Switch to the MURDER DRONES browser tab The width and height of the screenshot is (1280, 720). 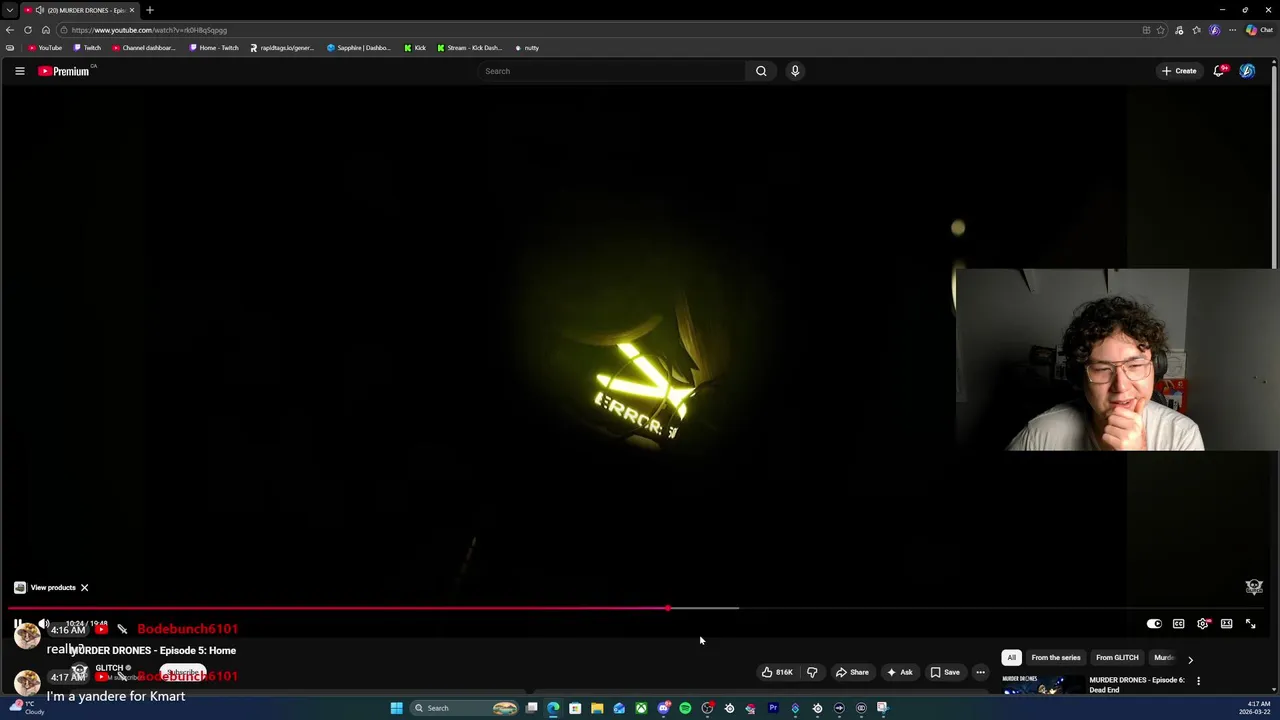tap(80, 10)
